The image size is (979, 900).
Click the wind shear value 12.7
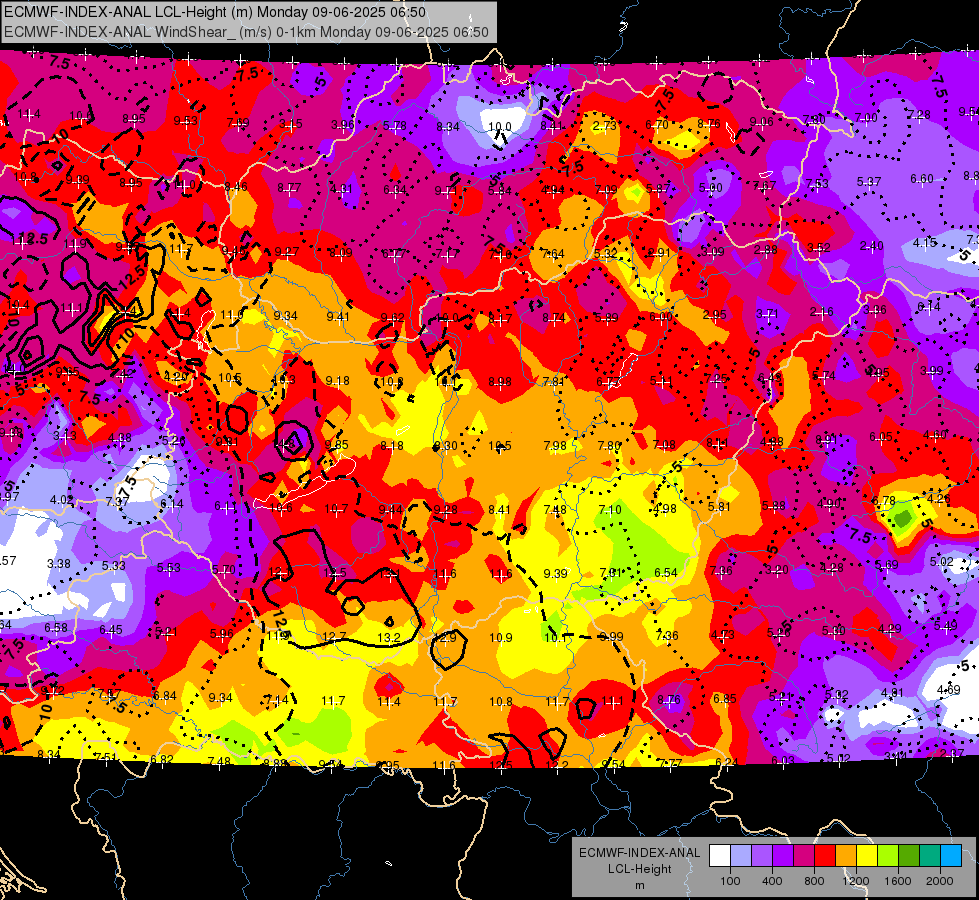334,637
